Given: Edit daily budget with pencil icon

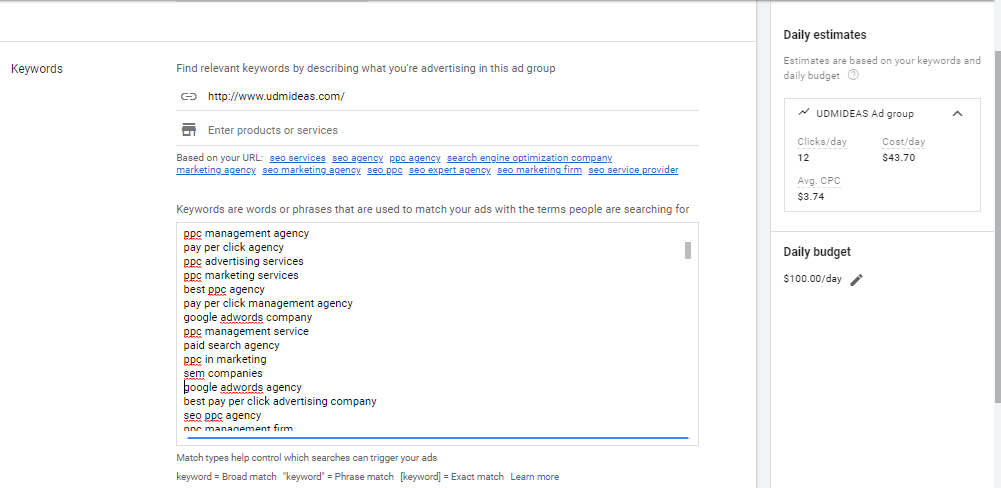Looking at the screenshot, I should (856, 280).
